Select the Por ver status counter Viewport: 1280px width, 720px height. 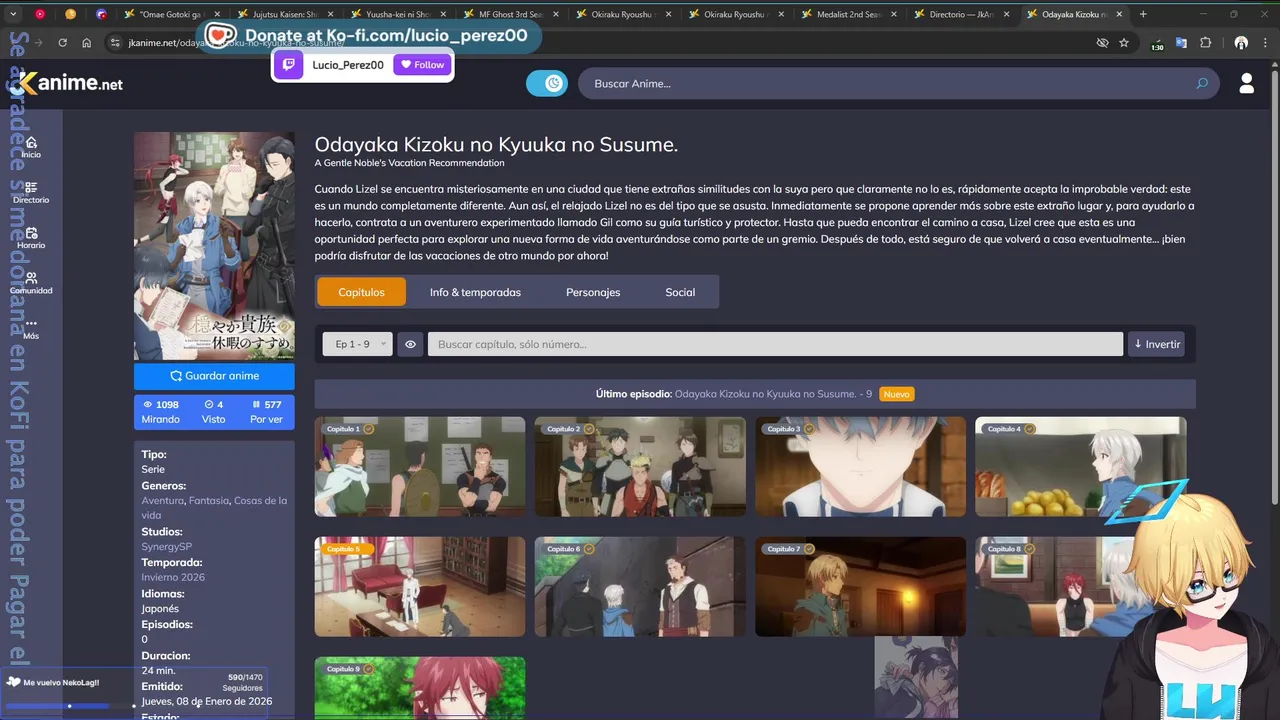pos(266,412)
